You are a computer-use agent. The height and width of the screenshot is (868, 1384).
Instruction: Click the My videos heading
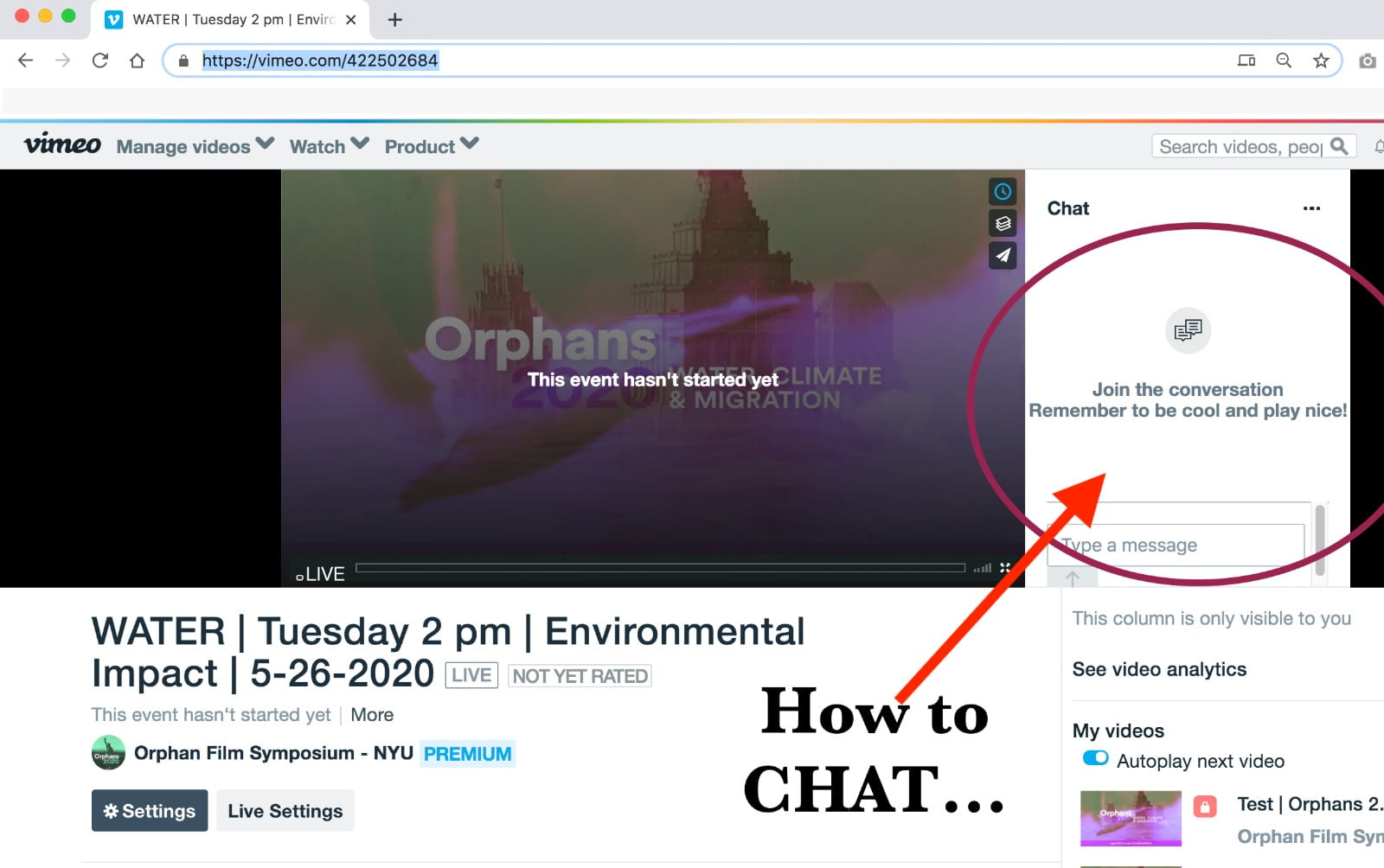tap(1118, 731)
